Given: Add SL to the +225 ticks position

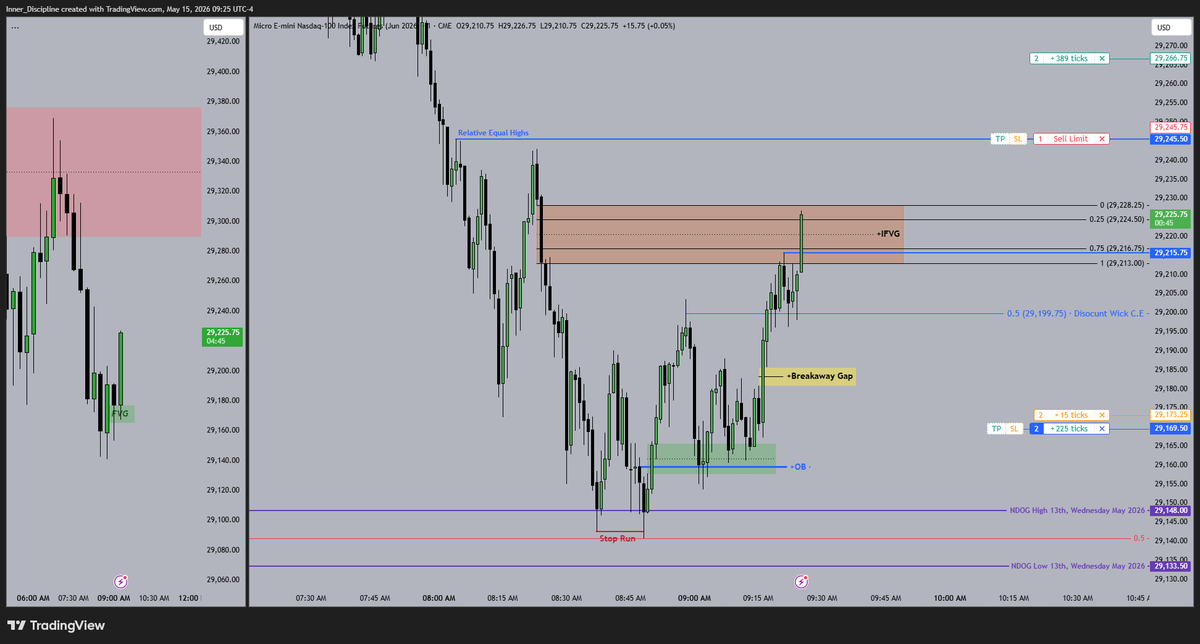Looking at the screenshot, I should click(x=1015, y=429).
